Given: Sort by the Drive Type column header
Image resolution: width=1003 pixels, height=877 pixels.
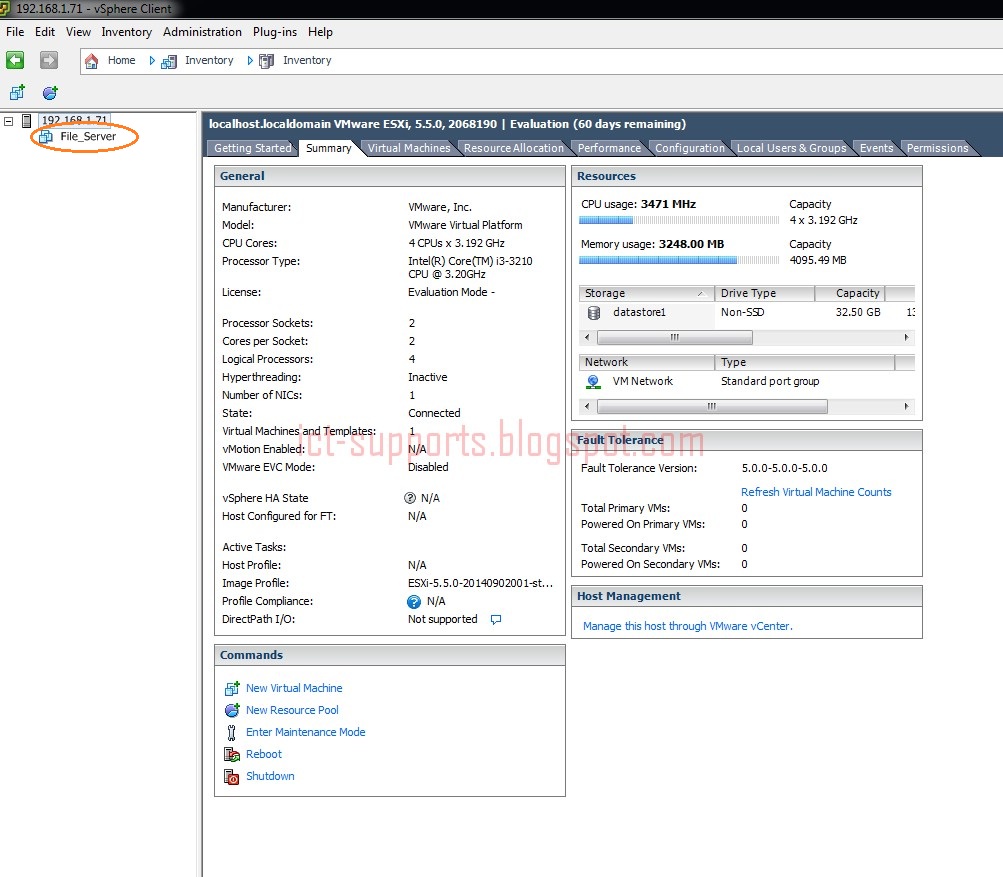Looking at the screenshot, I should click(764, 293).
